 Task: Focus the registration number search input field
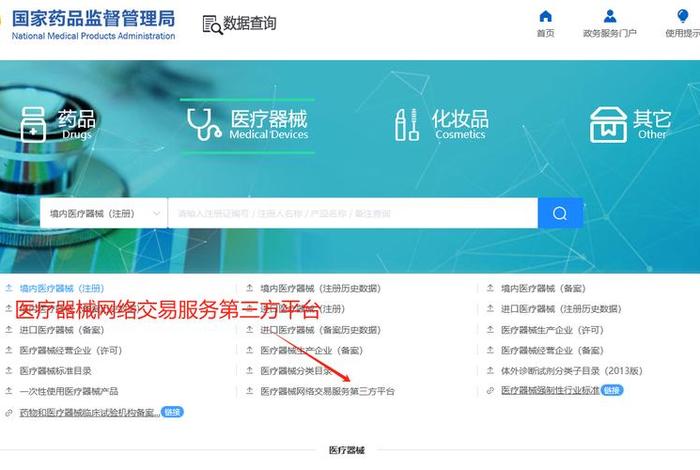[353, 213]
